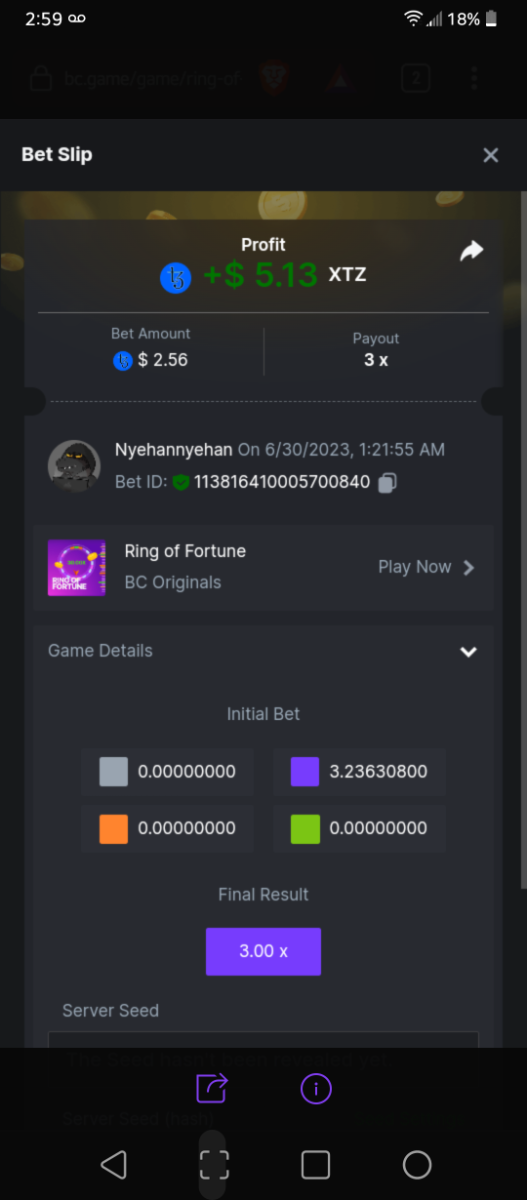The image size is (527, 1200).
Task: Open the Ring of Fortune game thumbnail
Action: click(x=77, y=568)
